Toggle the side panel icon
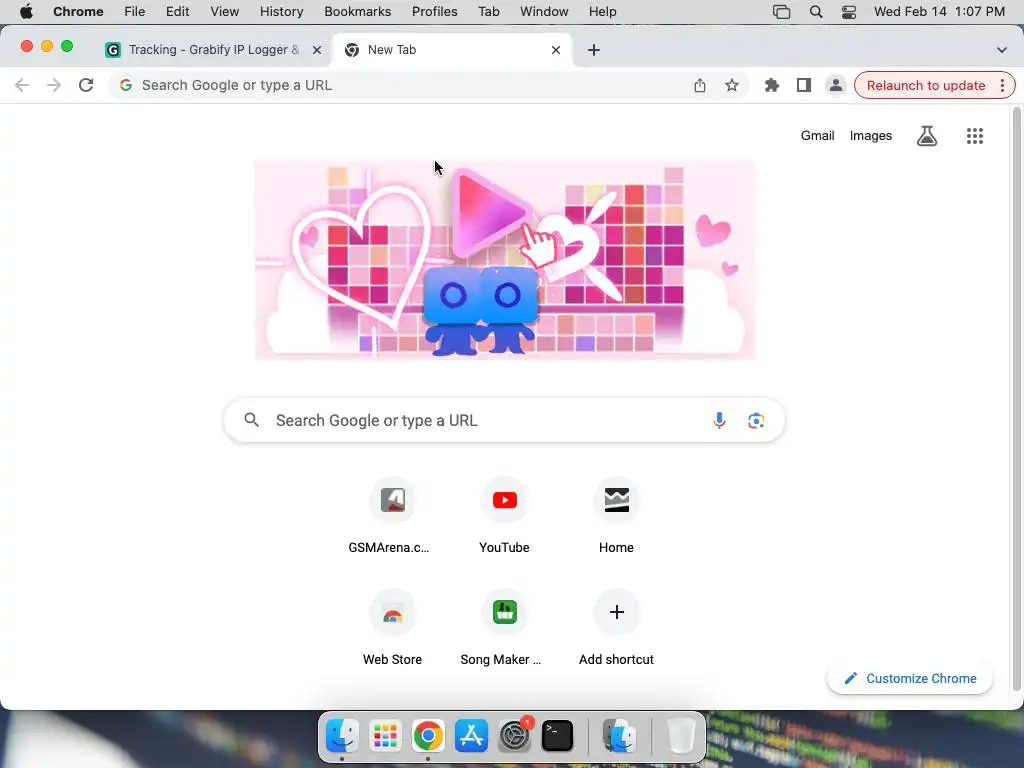The height and width of the screenshot is (768, 1024). point(803,86)
